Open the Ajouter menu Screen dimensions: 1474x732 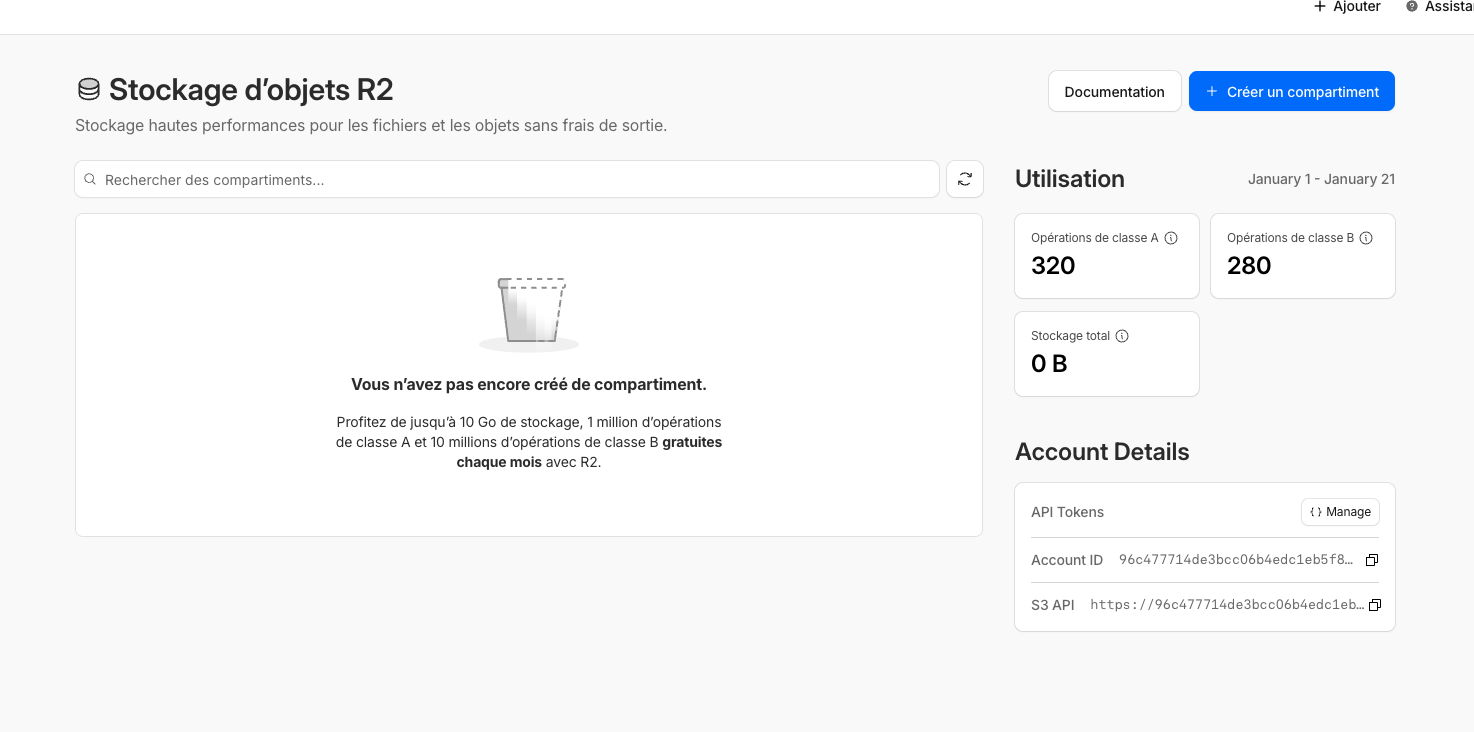(1347, 7)
